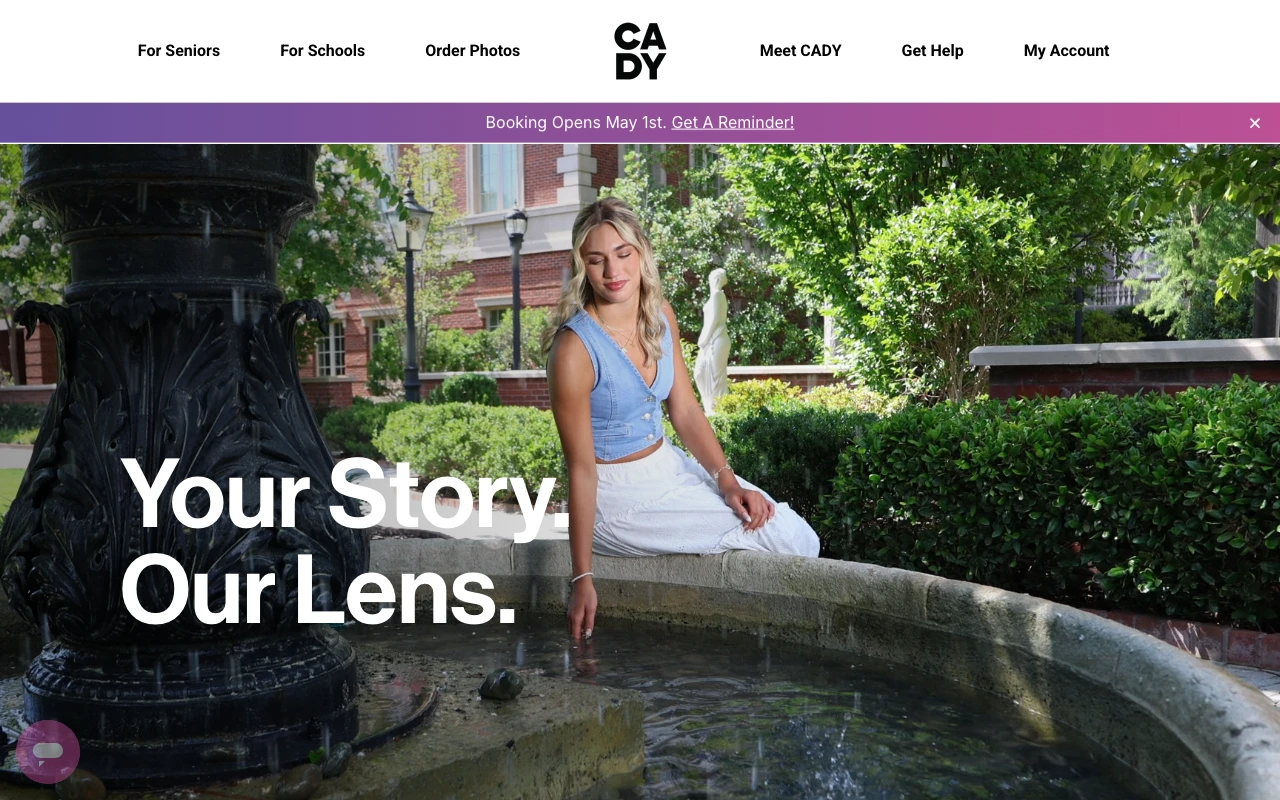
Task: Expand the Get Help menu
Action: [932, 51]
